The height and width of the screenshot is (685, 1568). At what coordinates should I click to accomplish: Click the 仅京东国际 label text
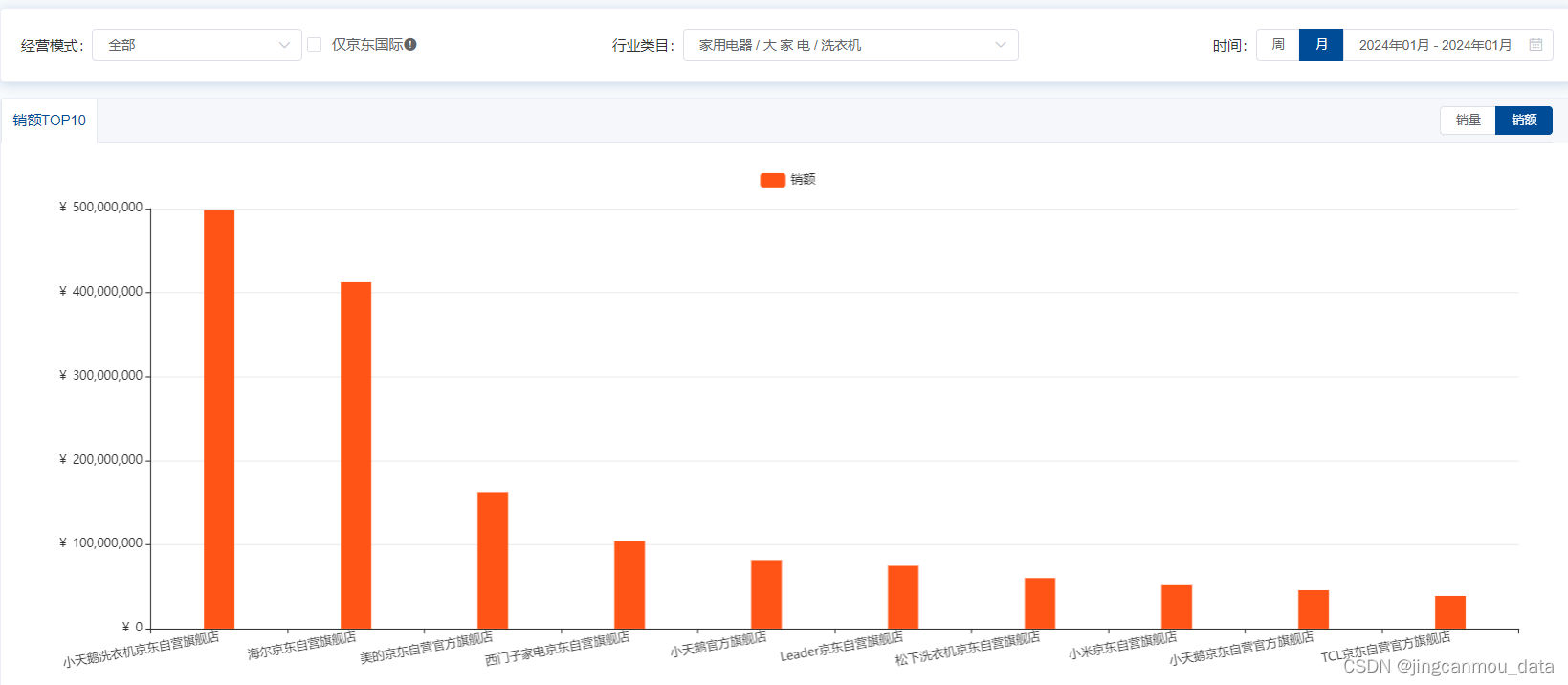tap(367, 45)
